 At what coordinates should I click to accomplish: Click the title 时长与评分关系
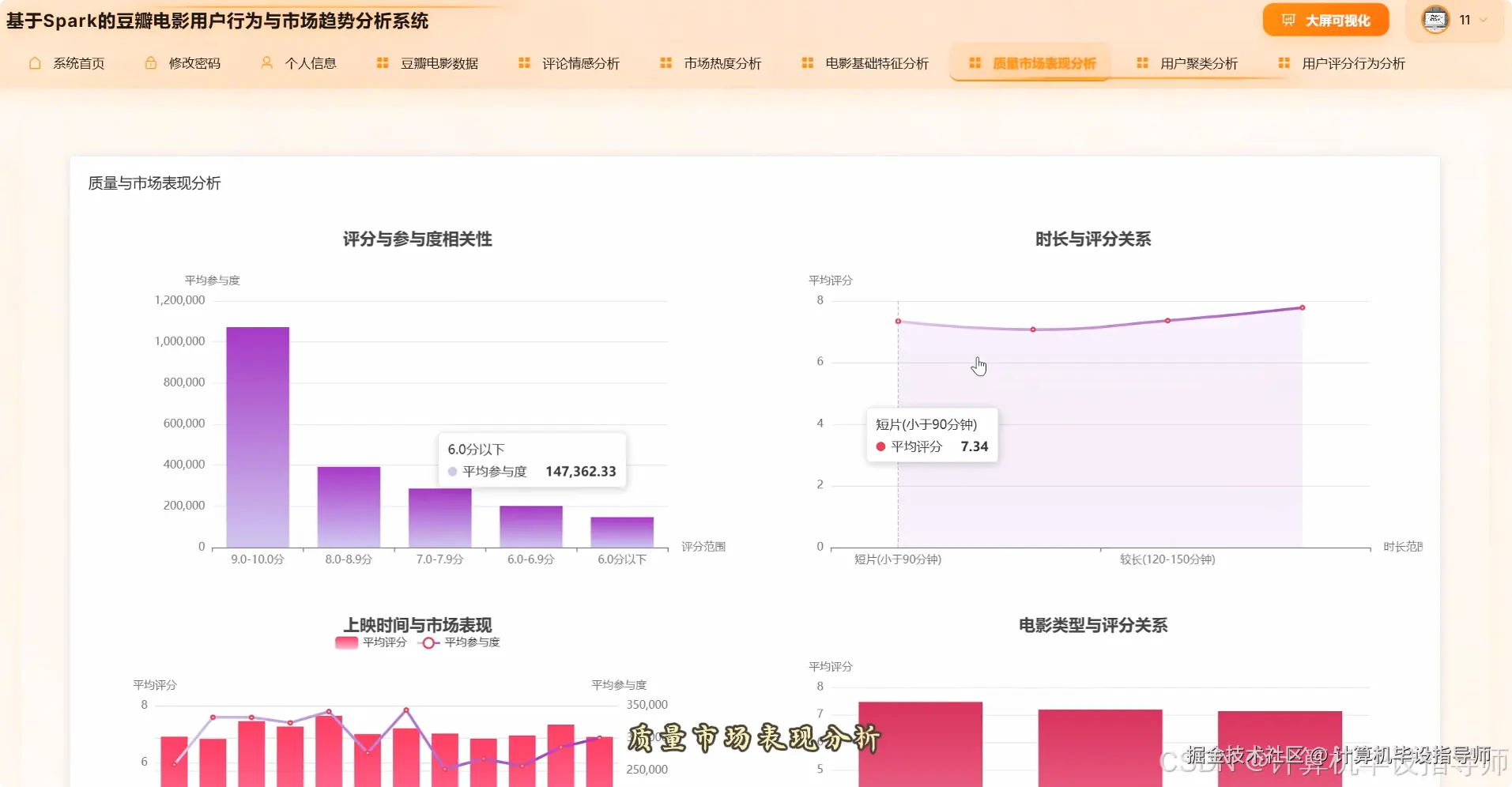[1093, 239]
